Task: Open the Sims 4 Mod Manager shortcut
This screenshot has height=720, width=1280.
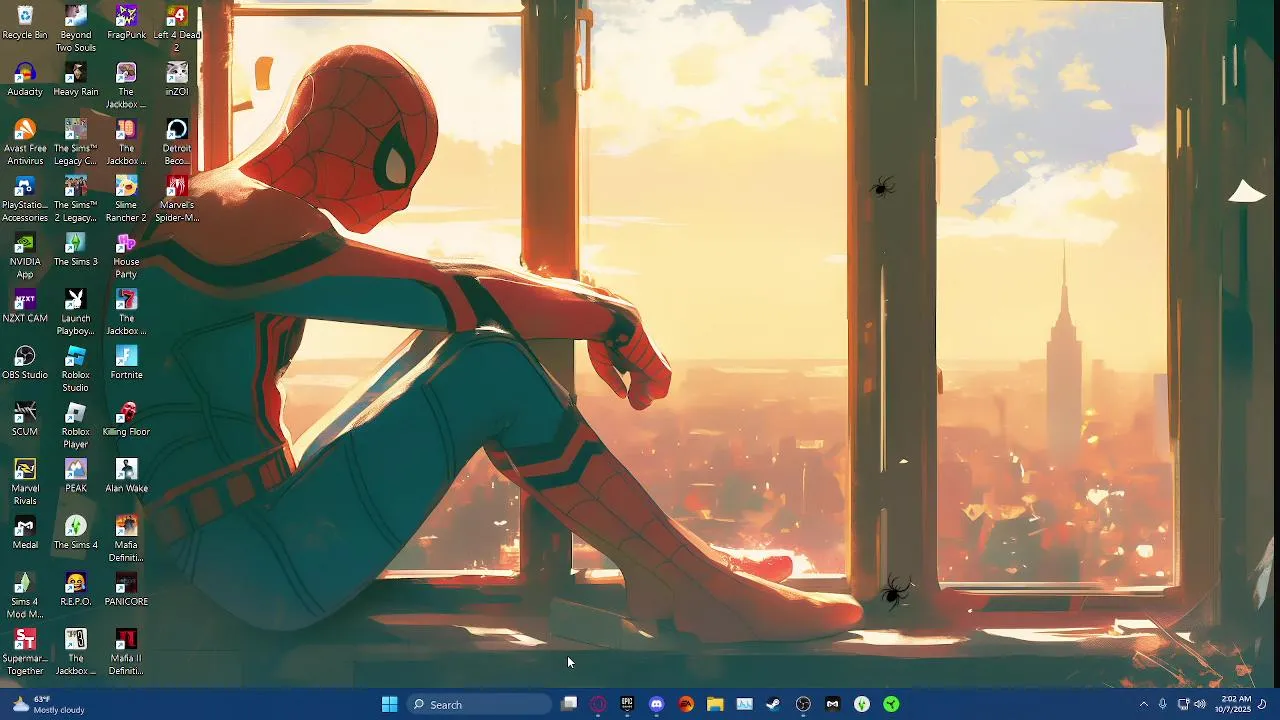Action: click(x=25, y=596)
